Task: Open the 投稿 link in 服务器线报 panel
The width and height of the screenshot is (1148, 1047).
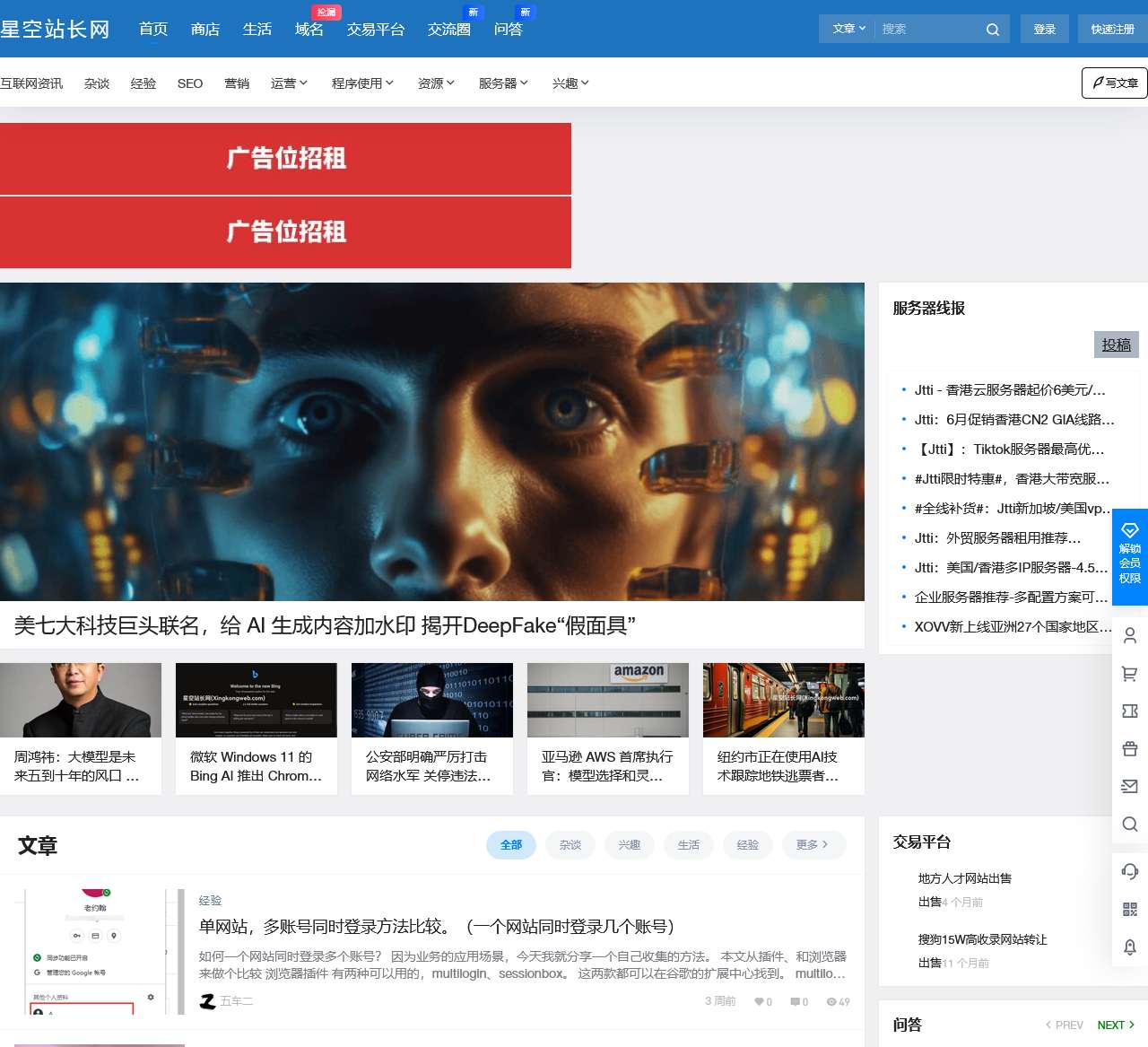Action: point(1116,344)
